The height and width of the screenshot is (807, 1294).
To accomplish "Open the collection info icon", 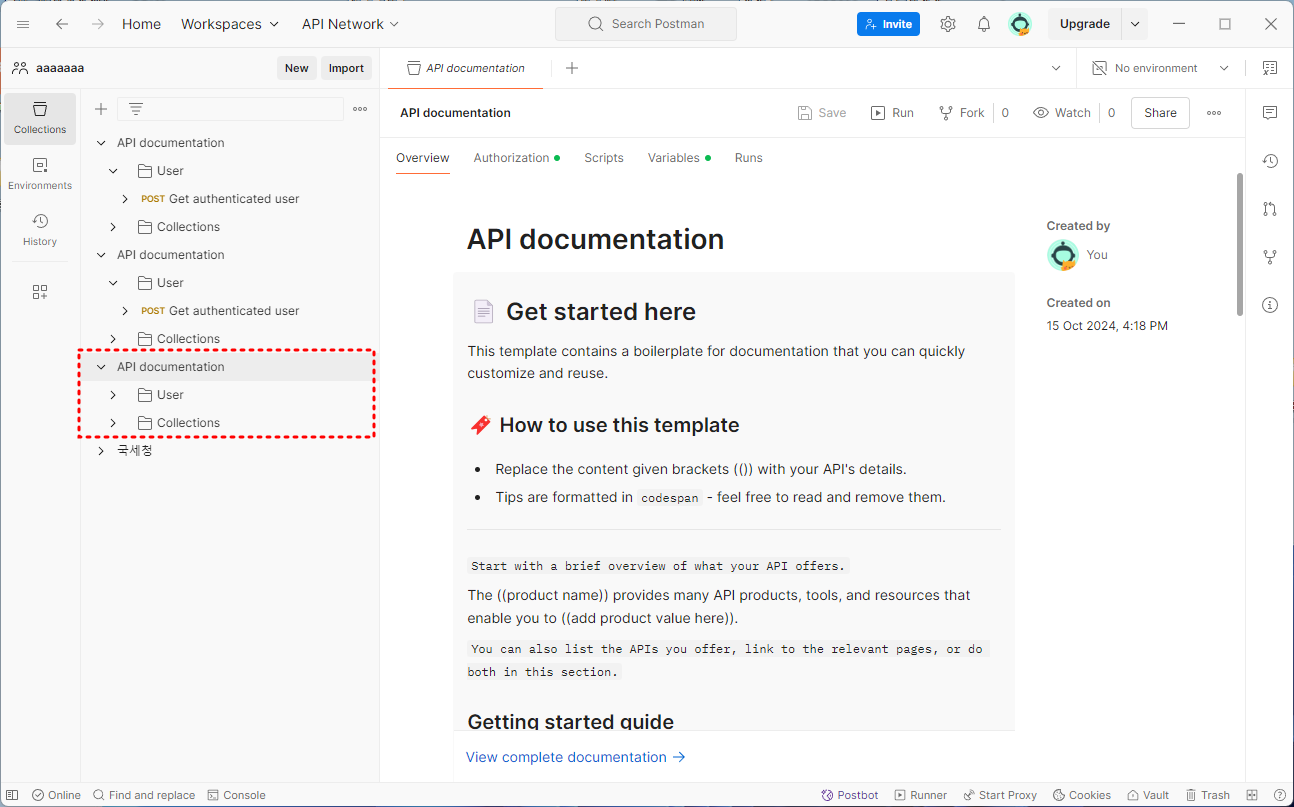I will coord(1270,305).
